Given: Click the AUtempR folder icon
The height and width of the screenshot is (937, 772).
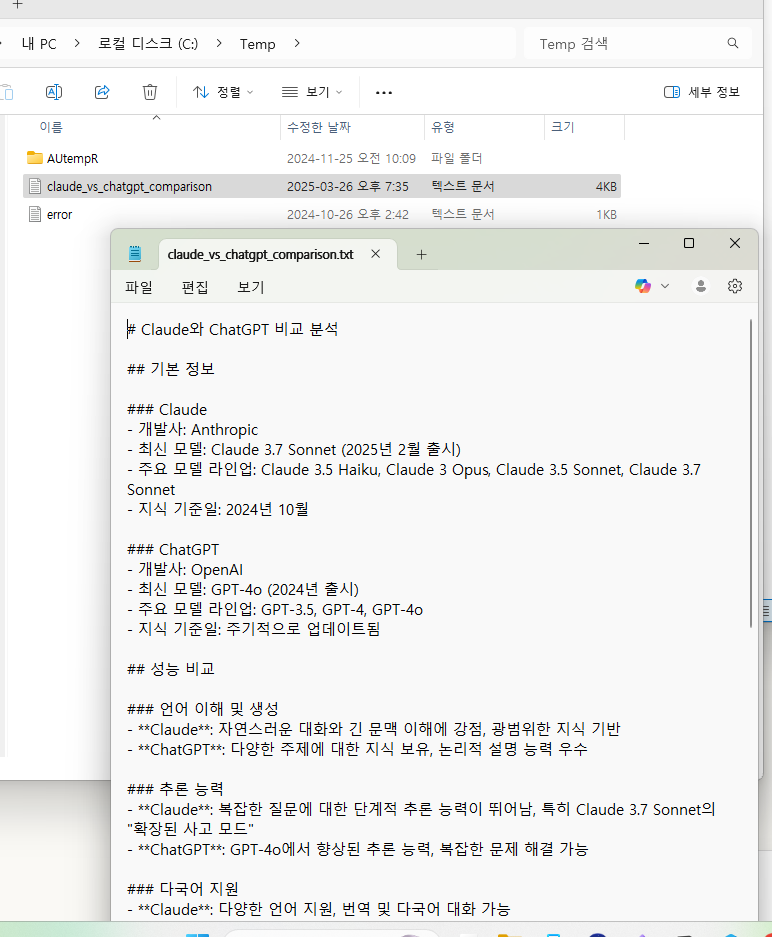Looking at the screenshot, I should pyautogui.click(x=35, y=158).
